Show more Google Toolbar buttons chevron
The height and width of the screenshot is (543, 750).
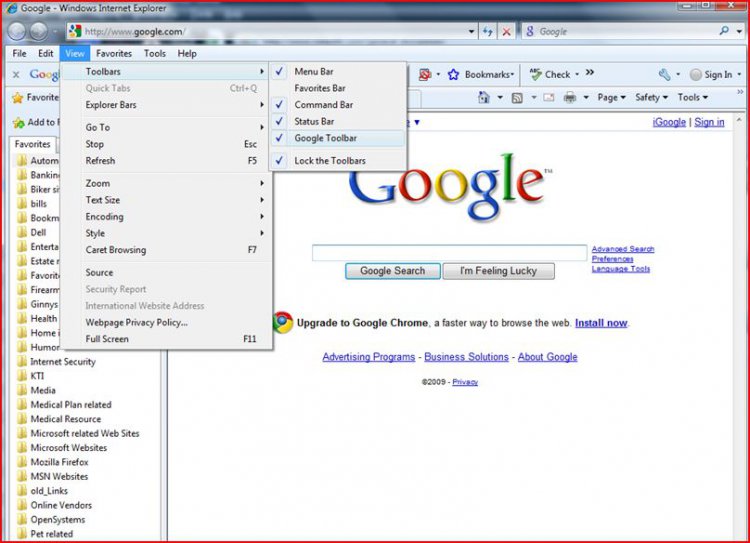click(x=590, y=72)
